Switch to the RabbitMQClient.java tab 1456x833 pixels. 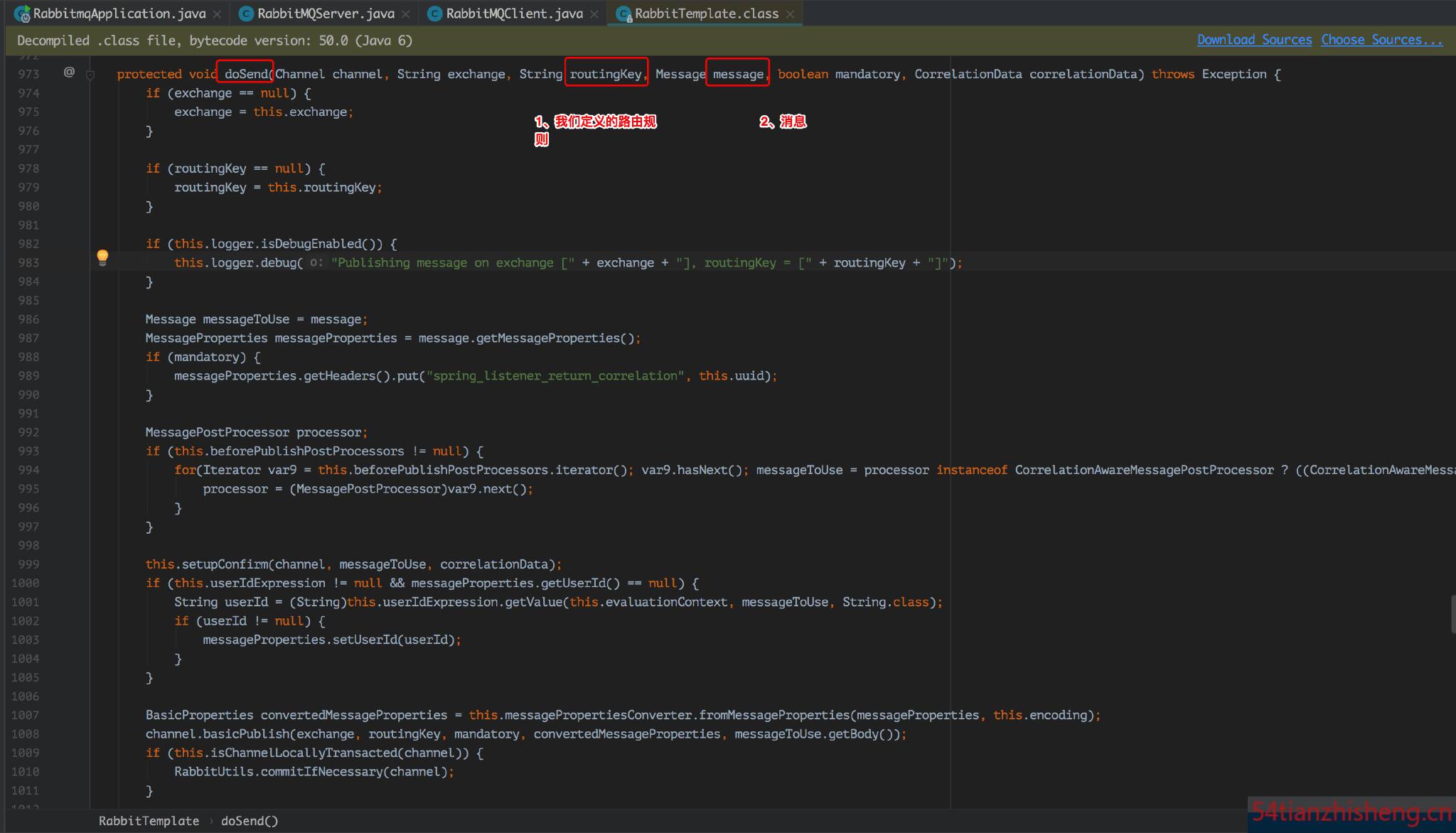514,14
